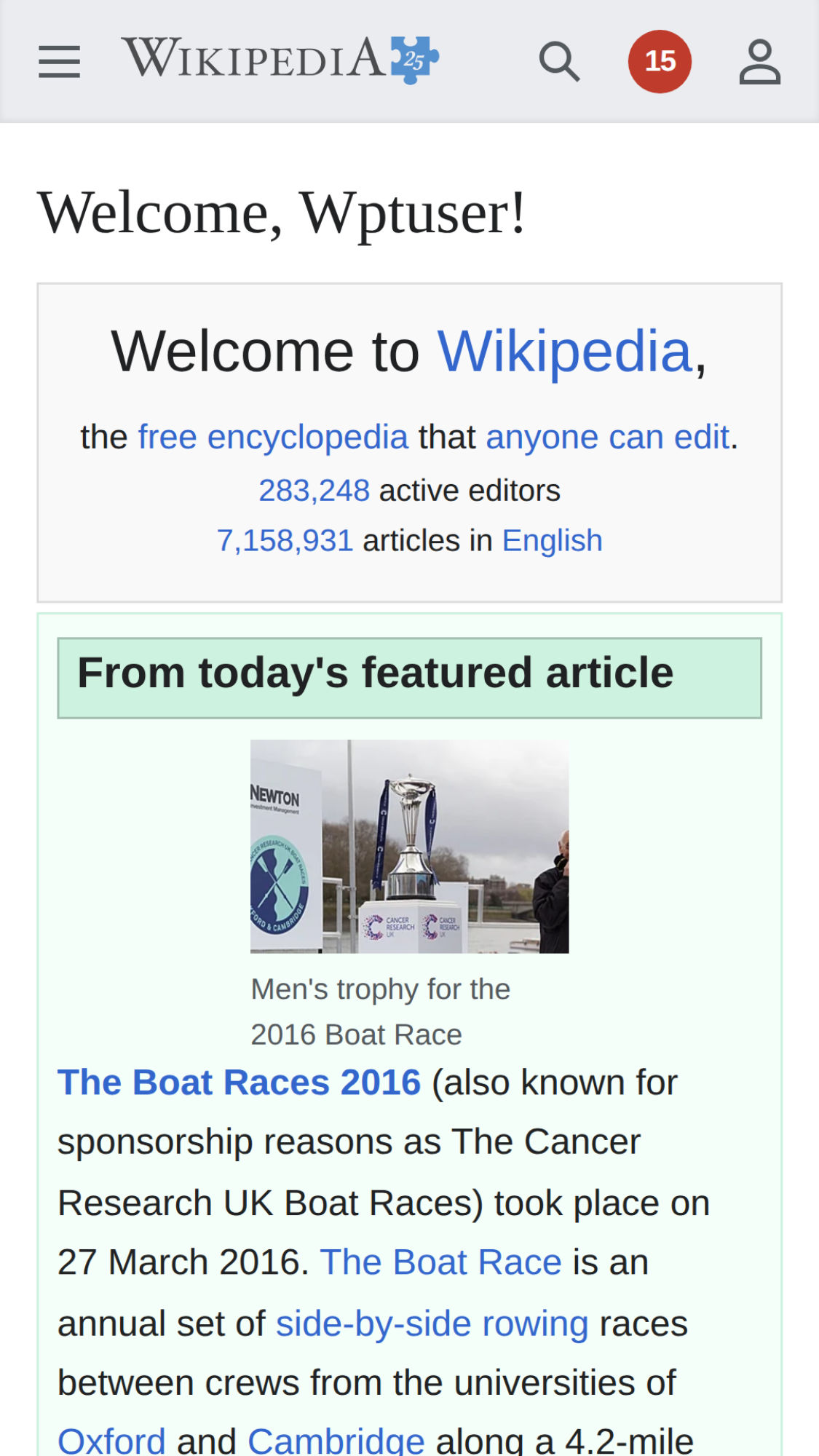Open the 283,248 active editors statistic
This screenshot has width=819, height=1456.
click(x=314, y=491)
